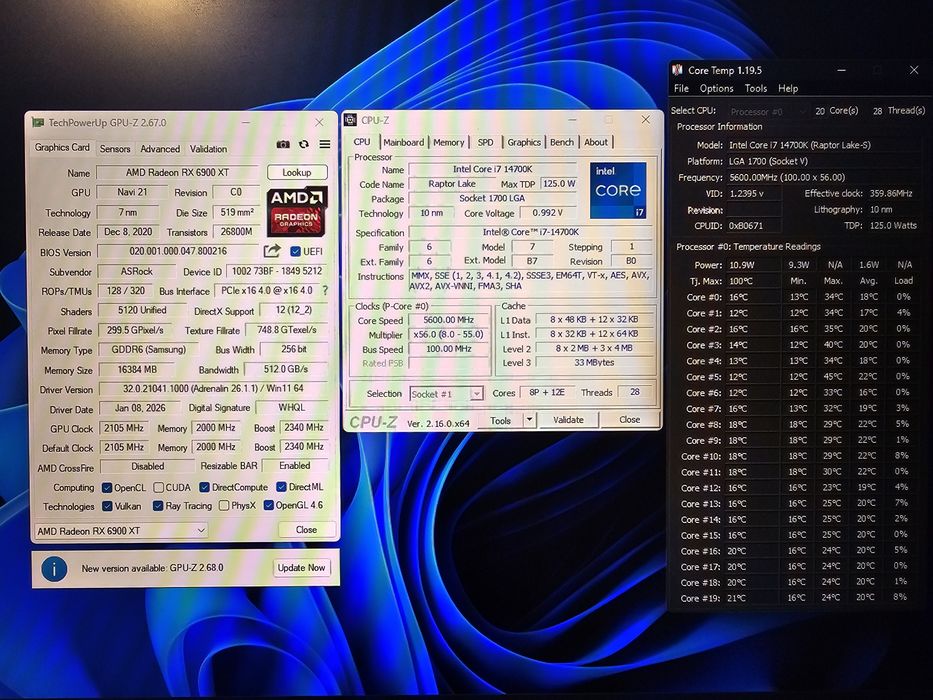
Task: Click the Tools button in CPU-Z
Action: [500, 420]
